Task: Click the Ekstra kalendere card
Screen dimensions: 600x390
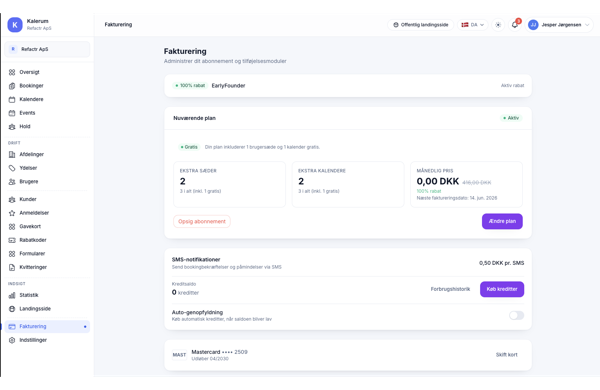Action: coord(348,184)
